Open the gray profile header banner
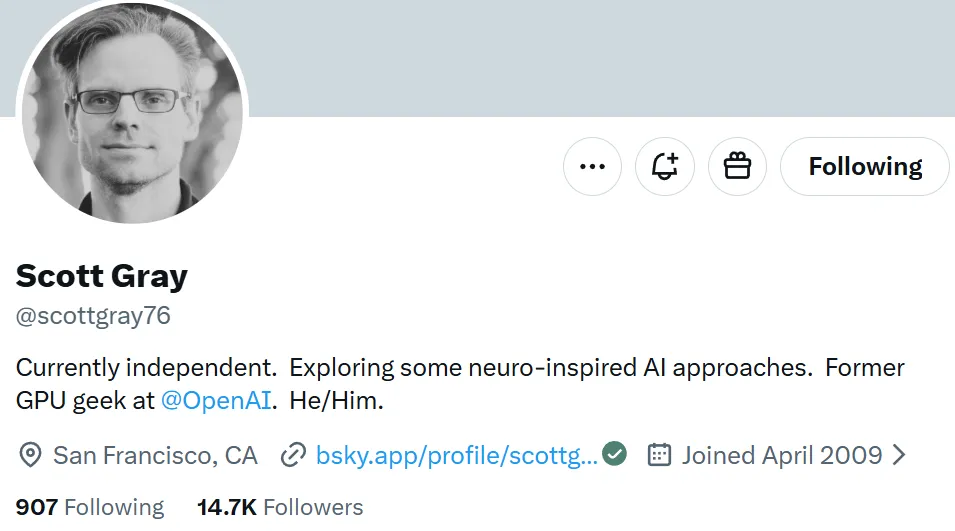This screenshot has height=531, width=955. [600, 58]
